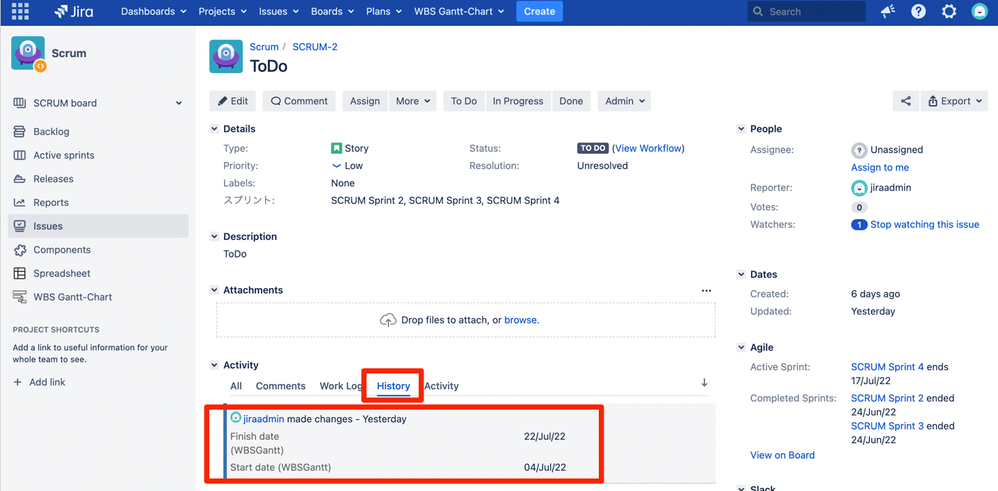Open the Boards dropdown menu

[334, 11]
